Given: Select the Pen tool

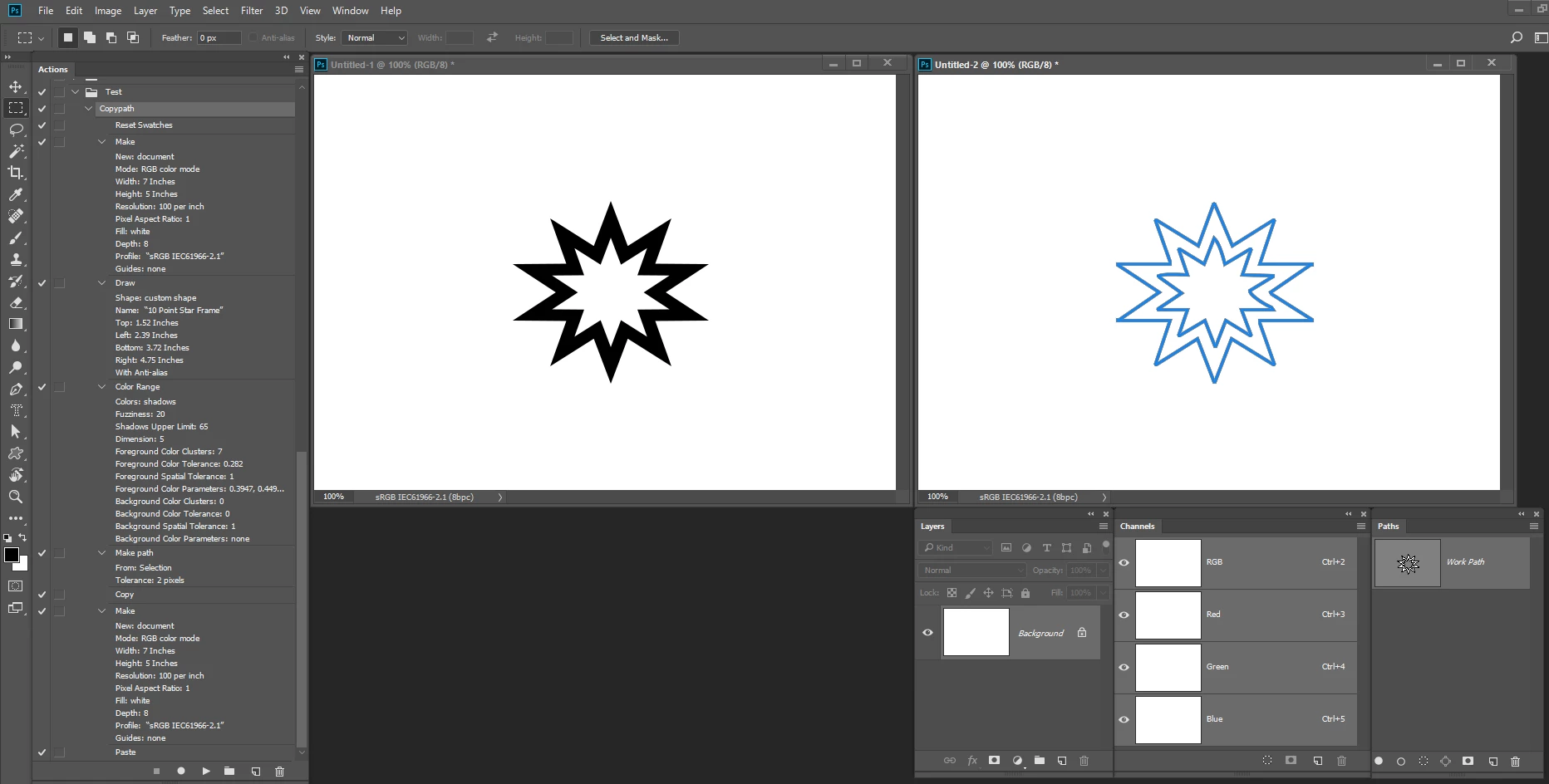Looking at the screenshot, I should (16, 389).
